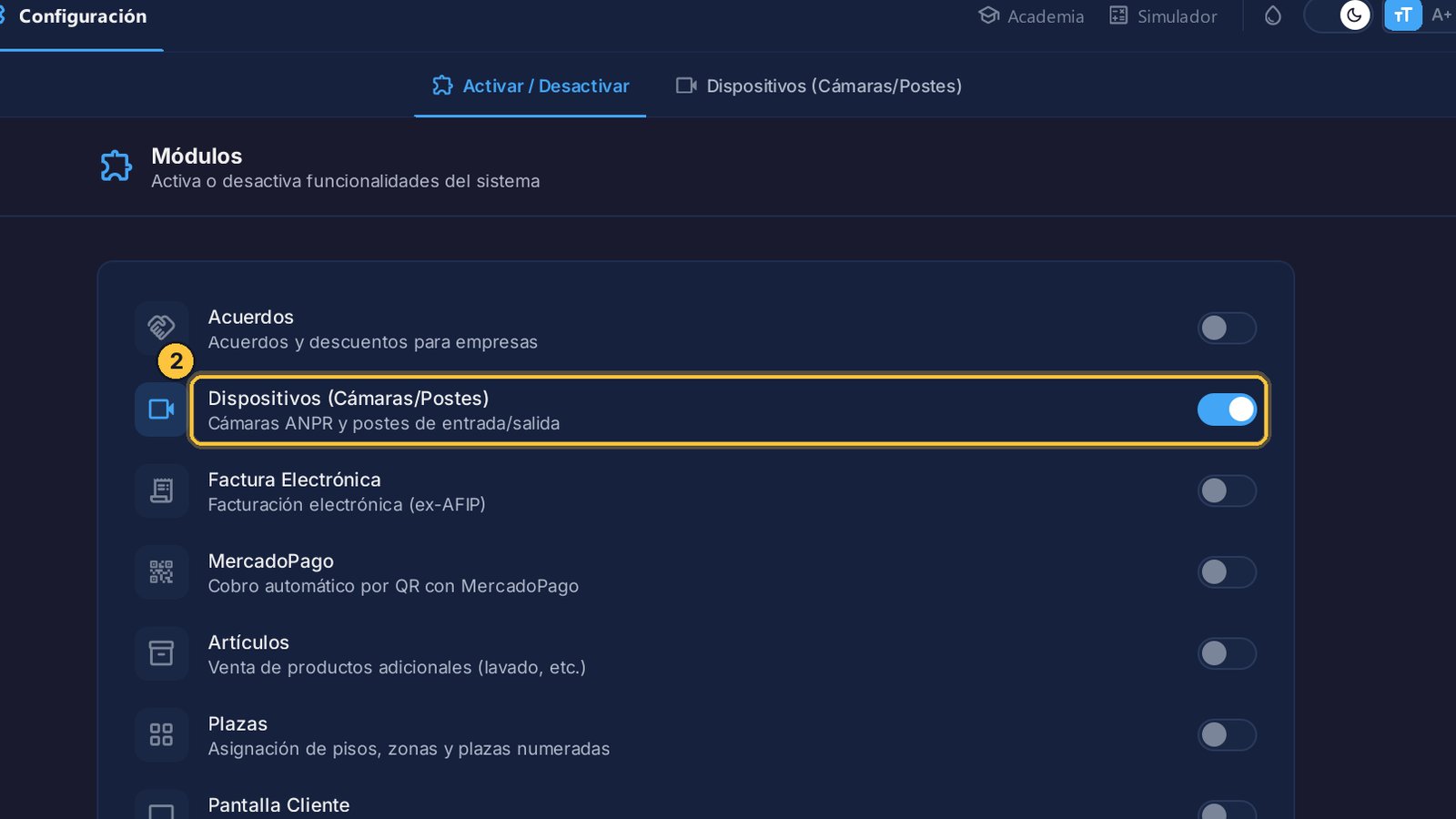
Task: Click 'Cámaras ANPR y postes de entrada/salida' text
Action: click(x=384, y=423)
